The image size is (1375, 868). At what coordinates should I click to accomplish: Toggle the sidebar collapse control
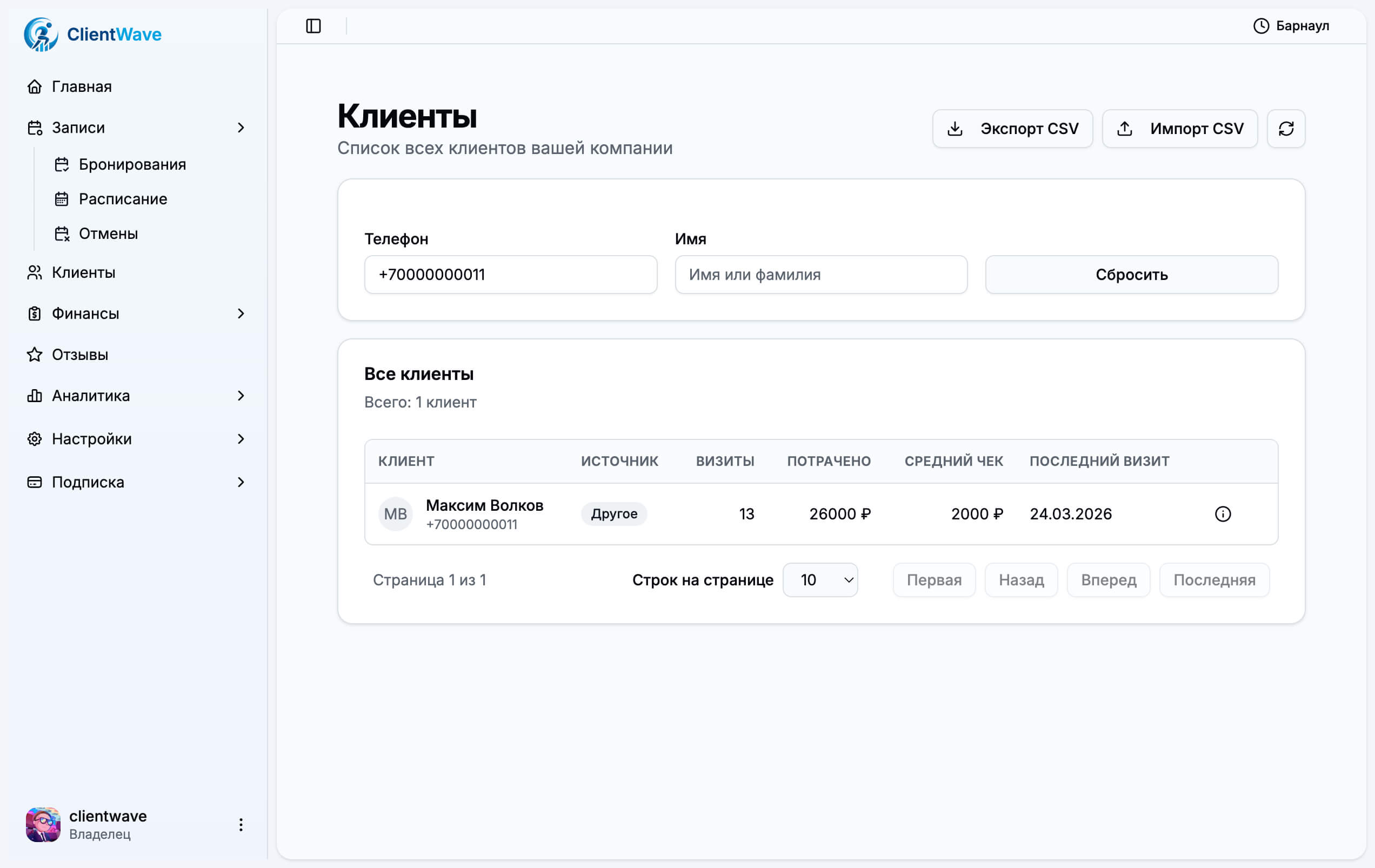313,26
